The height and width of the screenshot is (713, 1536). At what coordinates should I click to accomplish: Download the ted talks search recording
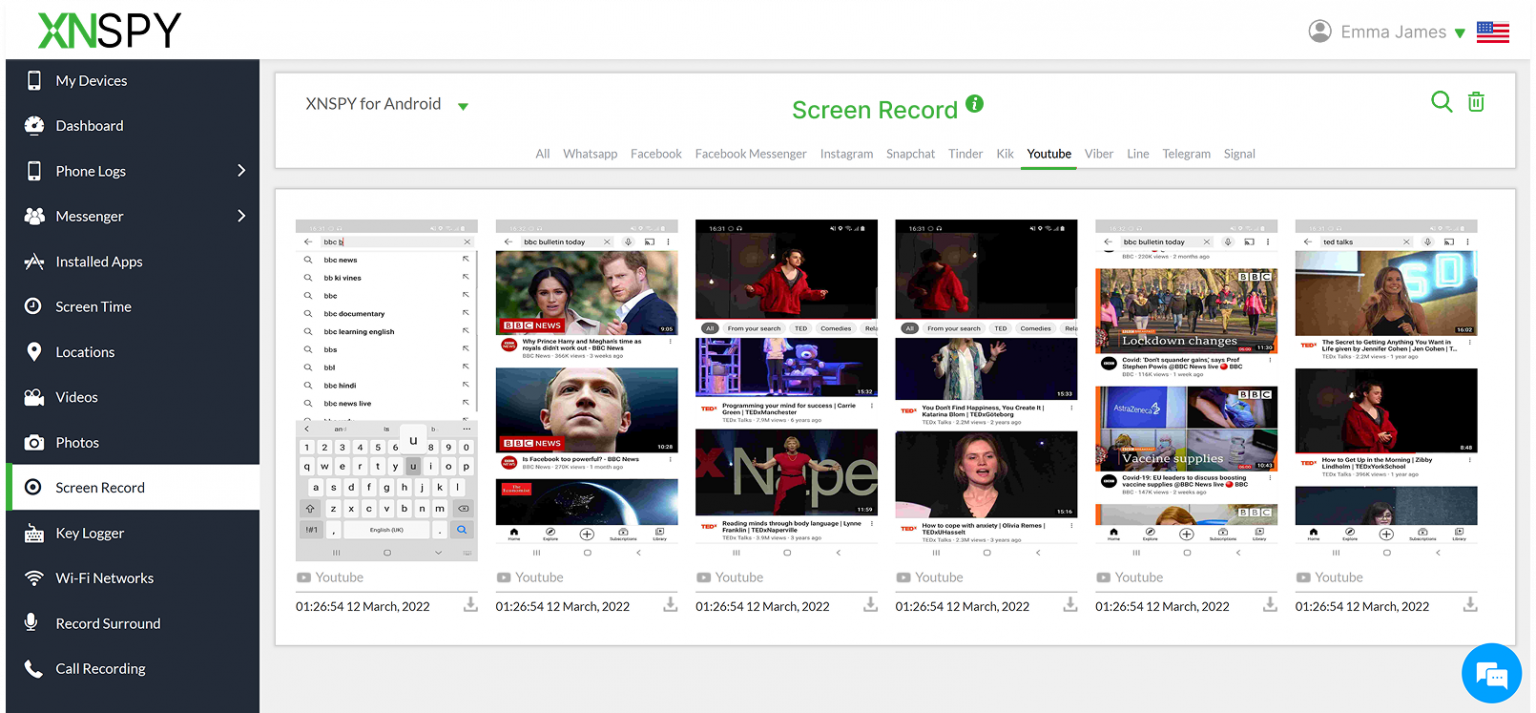[1470, 605]
